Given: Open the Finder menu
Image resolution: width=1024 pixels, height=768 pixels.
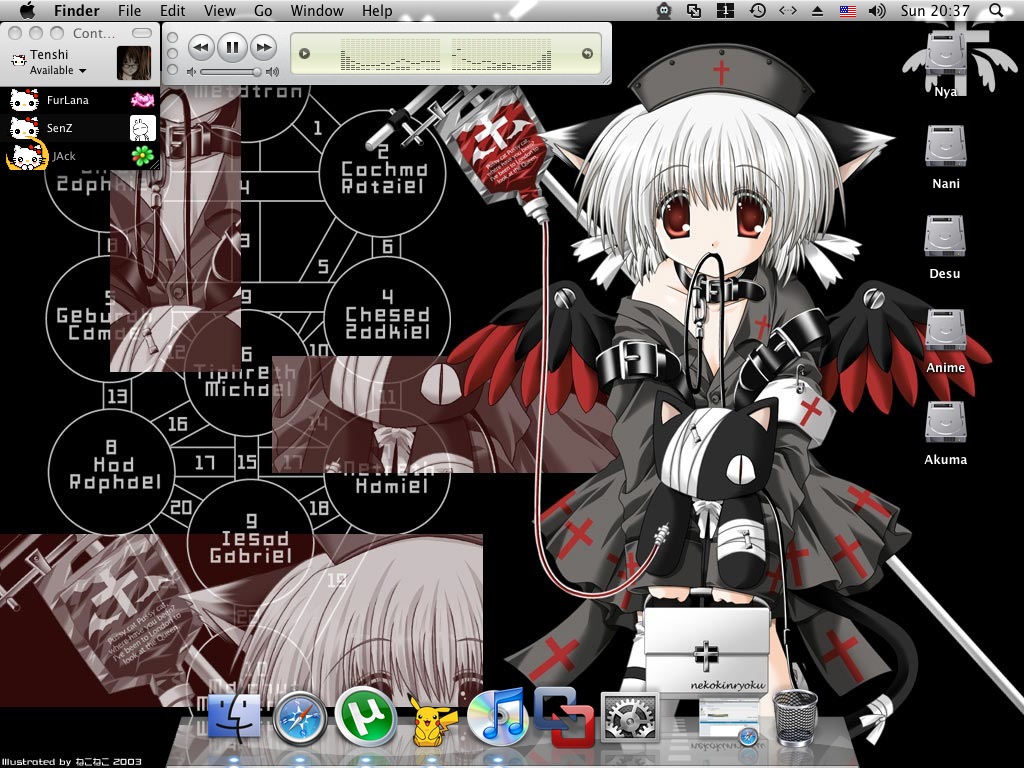Looking at the screenshot, I should tap(76, 10).
